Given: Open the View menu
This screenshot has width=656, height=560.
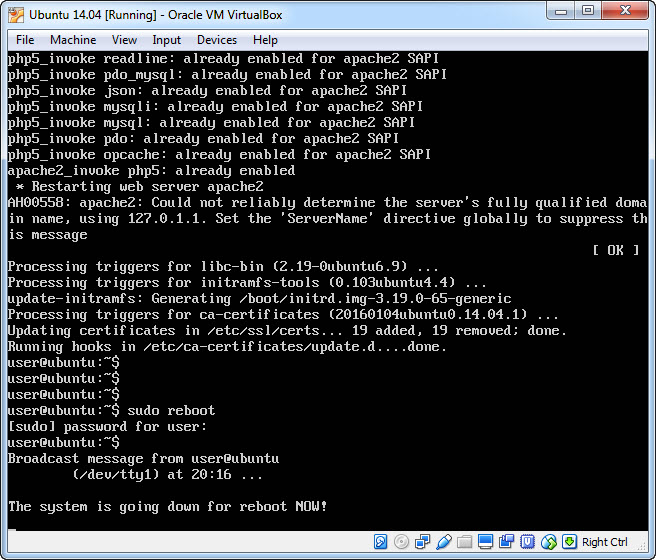Looking at the screenshot, I should click(x=124, y=40).
